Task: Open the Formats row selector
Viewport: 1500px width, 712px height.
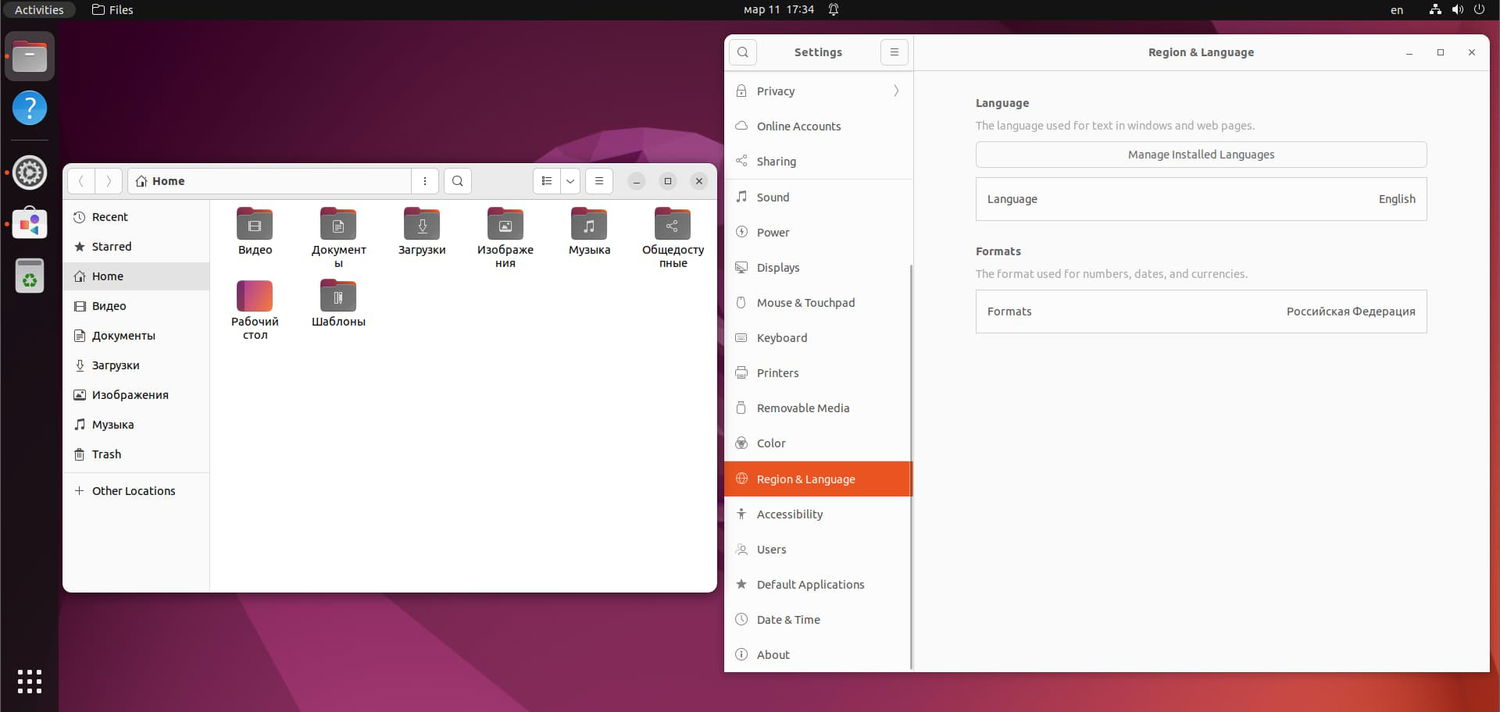Action: 1201,311
